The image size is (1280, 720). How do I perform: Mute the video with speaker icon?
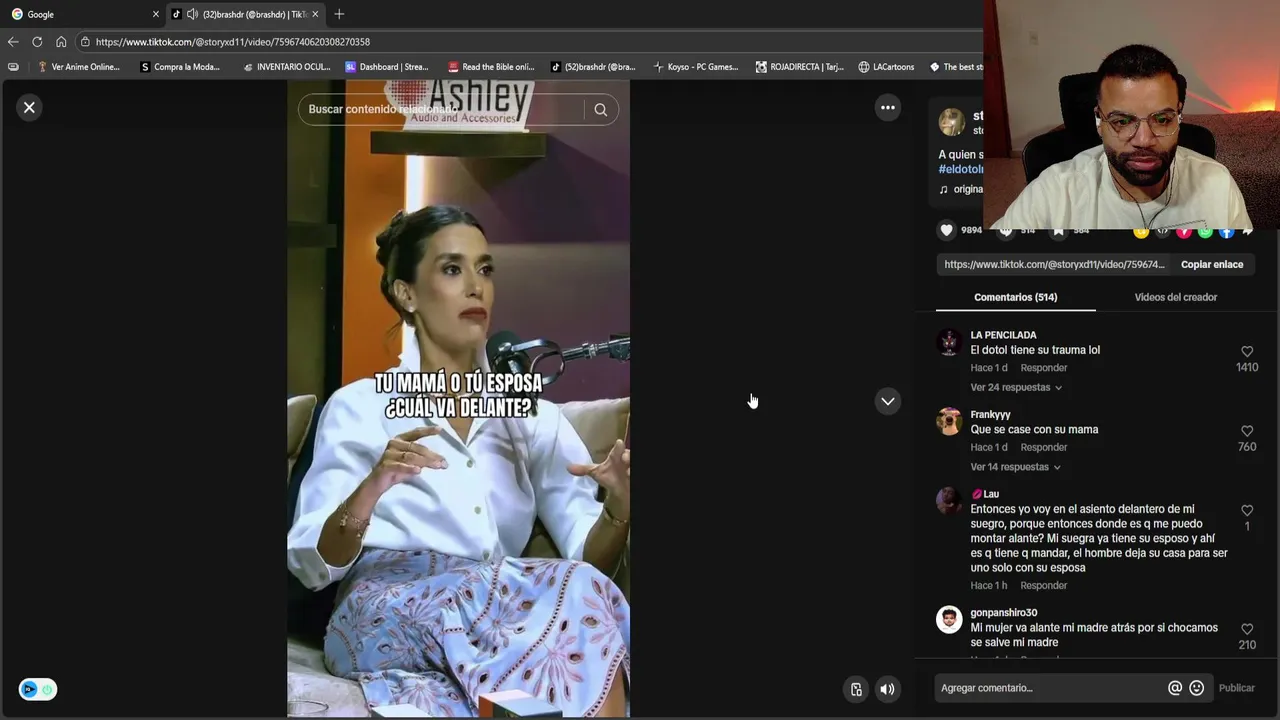[x=887, y=689]
